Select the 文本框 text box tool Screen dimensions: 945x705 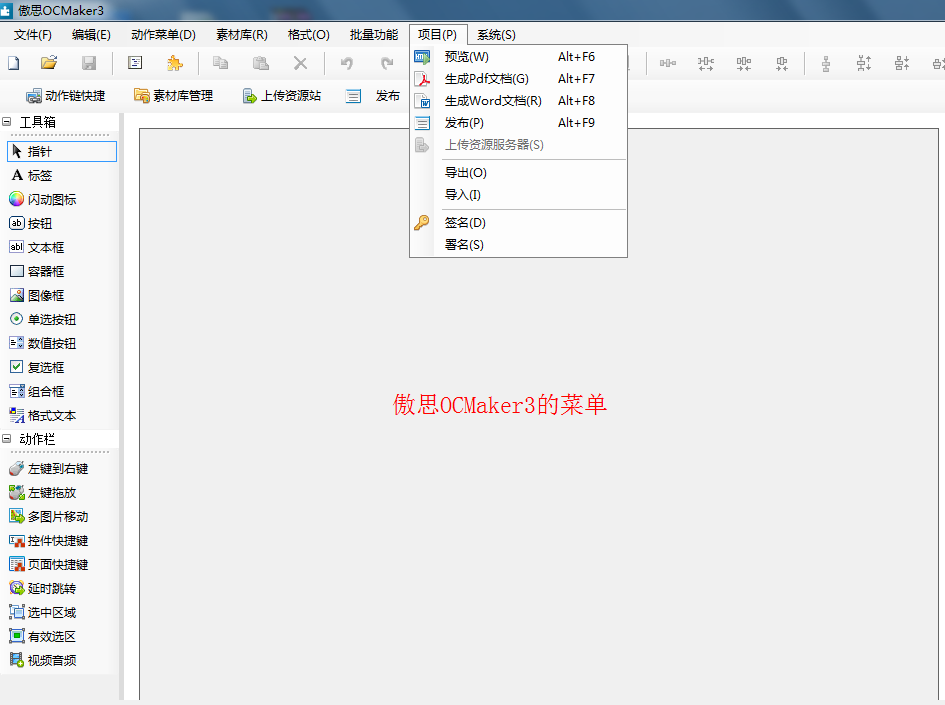37,247
